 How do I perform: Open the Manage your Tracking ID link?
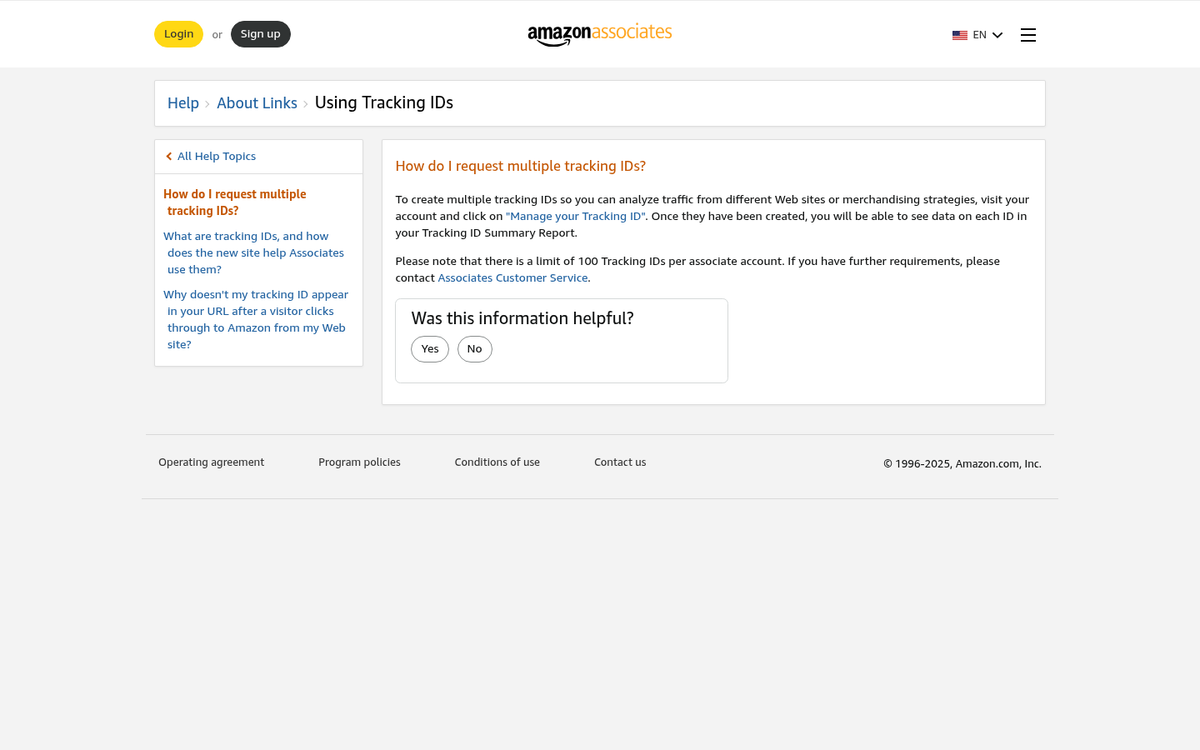click(x=575, y=216)
